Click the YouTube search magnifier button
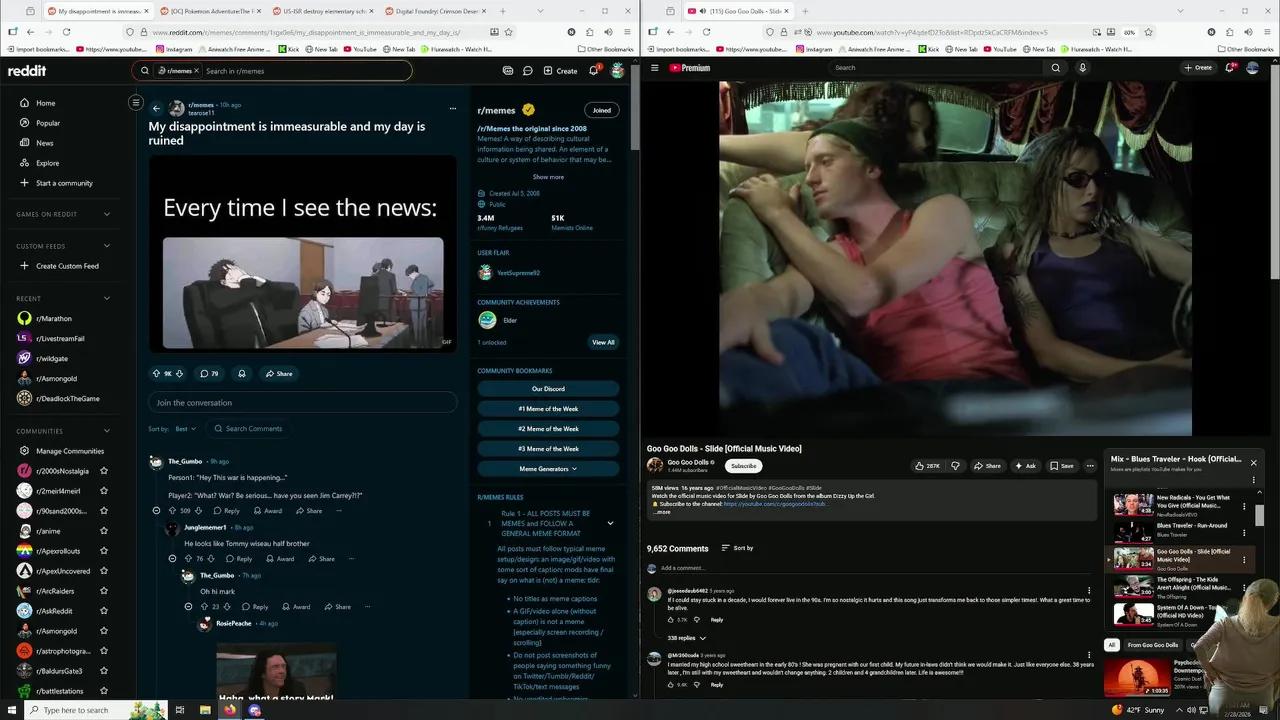This screenshot has width=1280, height=720. 1055,68
